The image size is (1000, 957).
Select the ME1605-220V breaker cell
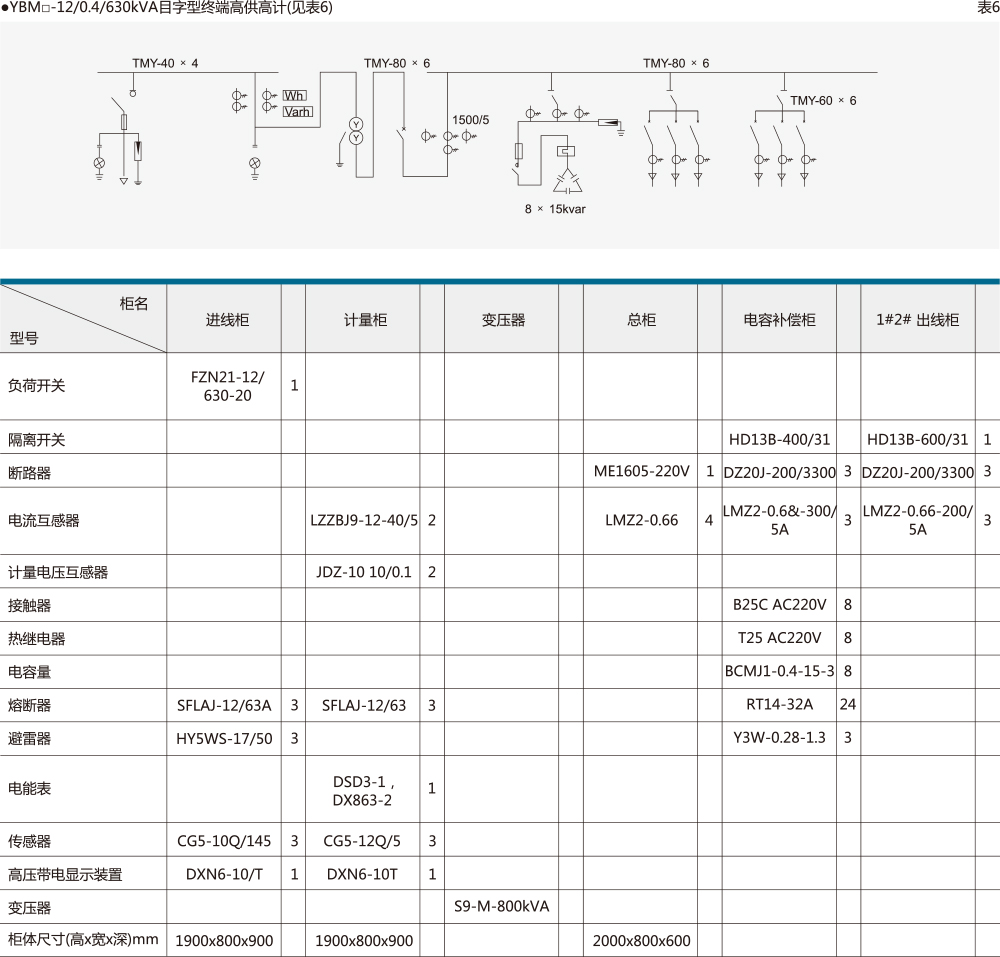pos(641,471)
